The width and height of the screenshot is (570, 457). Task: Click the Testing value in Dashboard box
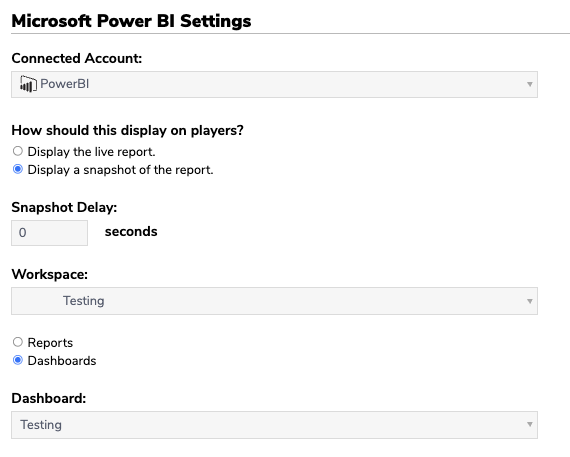(x=41, y=425)
